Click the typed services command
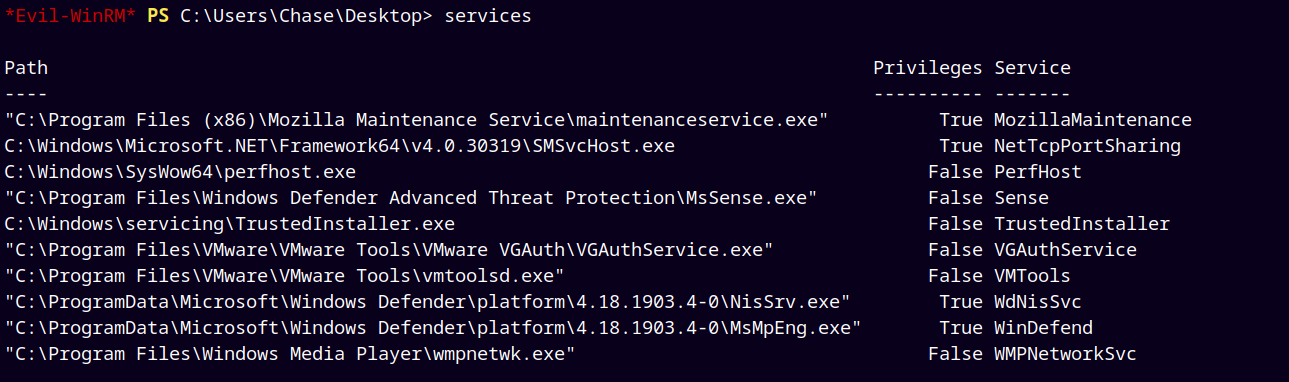The height and width of the screenshot is (382, 1289). point(488,17)
